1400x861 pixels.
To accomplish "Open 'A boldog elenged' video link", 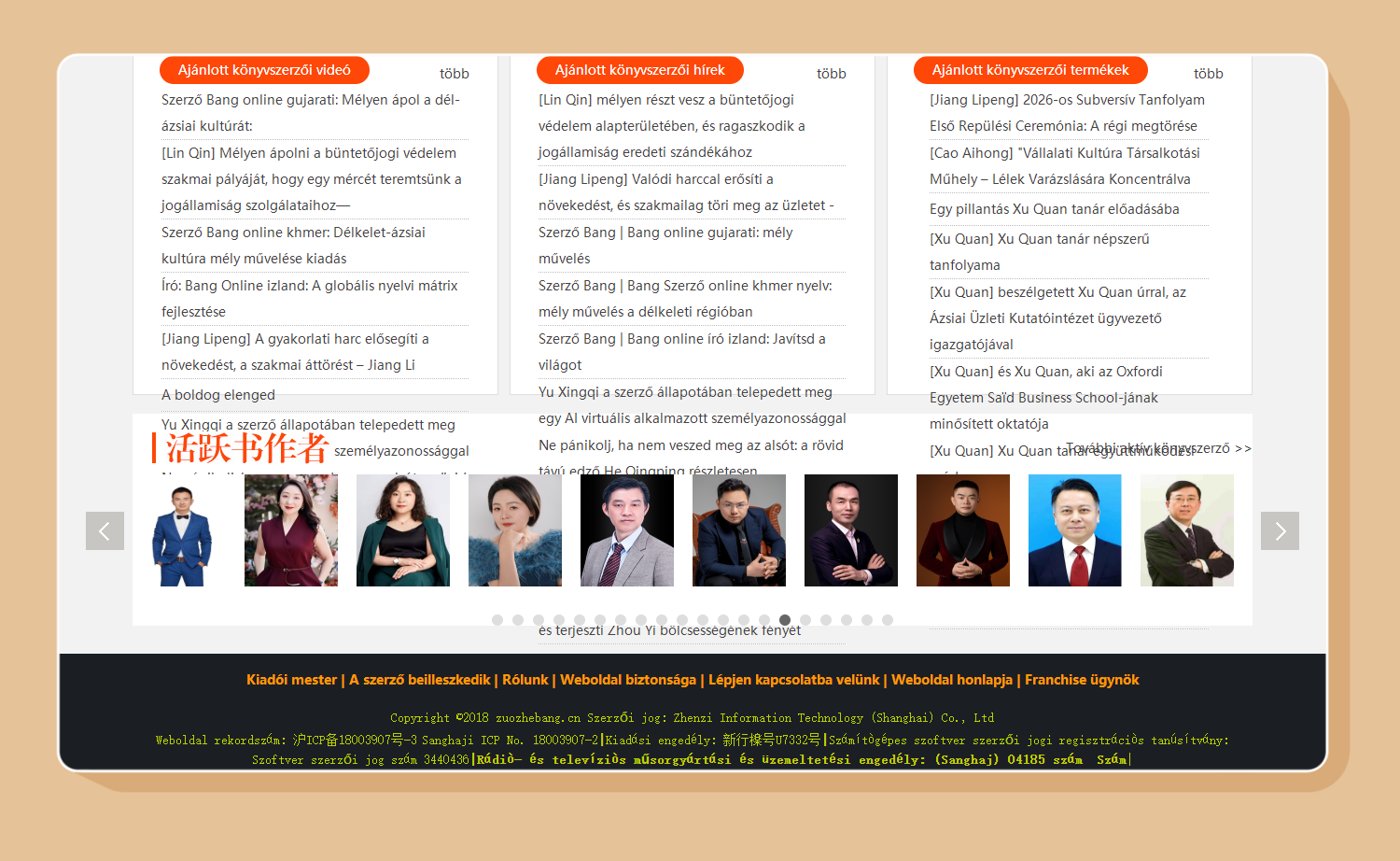I will coord(218,395).
